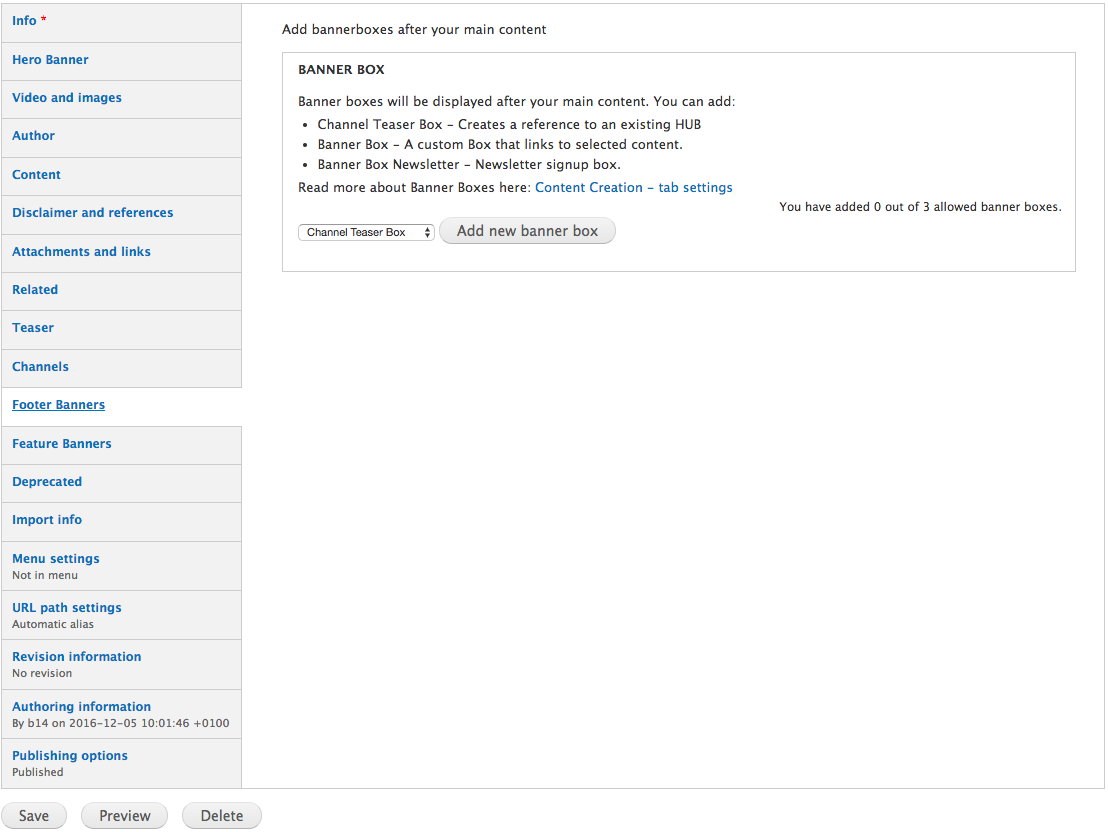Open the Feature Banners tab
This screenshot has width=1108, height=832.
click(x=62, y=444)
